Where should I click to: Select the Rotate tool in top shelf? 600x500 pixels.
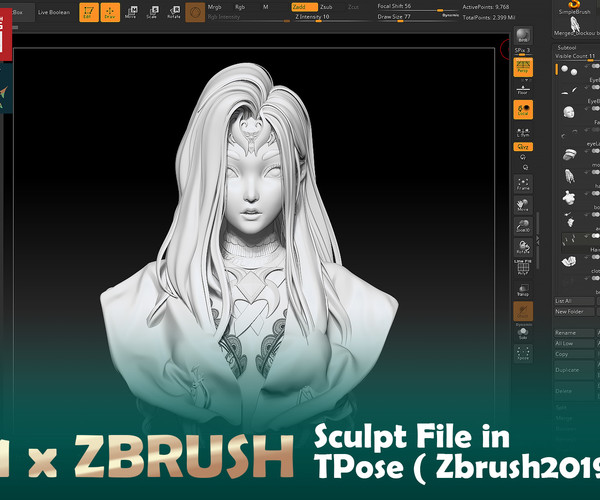(x=174, y=12)
